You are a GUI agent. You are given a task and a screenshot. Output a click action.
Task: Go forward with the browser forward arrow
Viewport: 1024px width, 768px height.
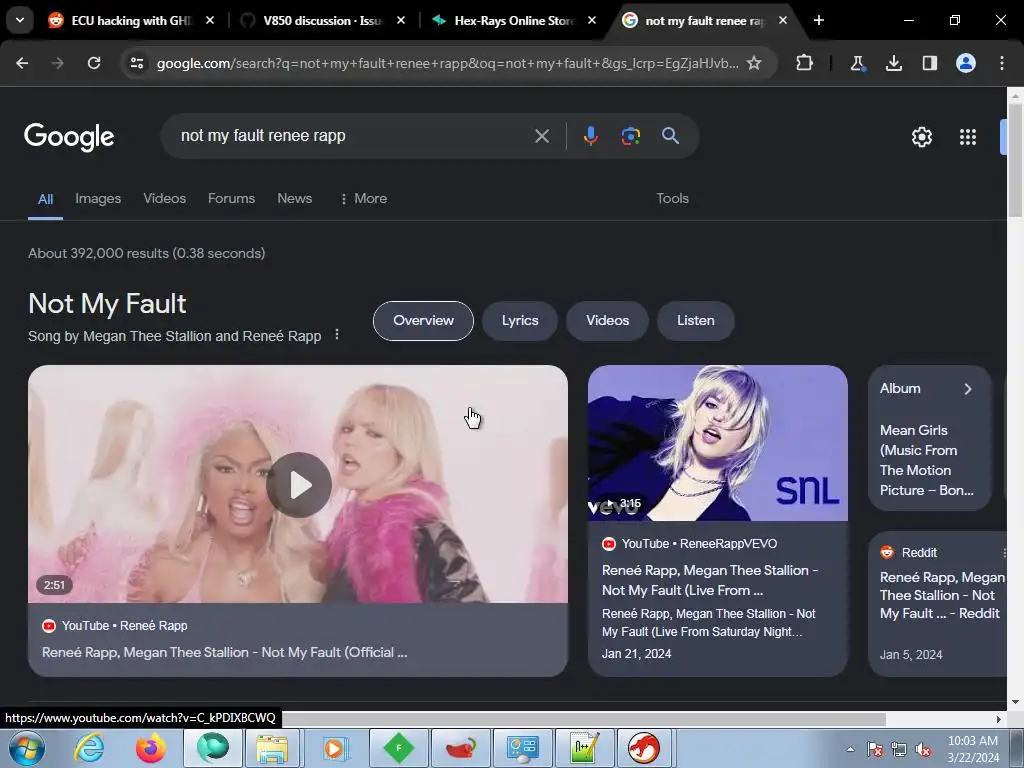(x=57, y=63)
